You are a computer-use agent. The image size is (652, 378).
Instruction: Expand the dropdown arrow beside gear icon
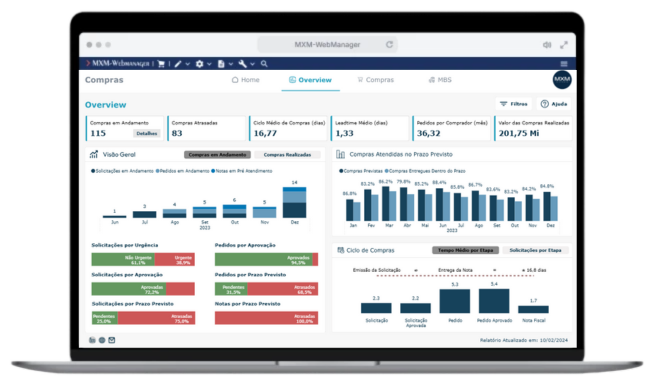click(209, 64)
